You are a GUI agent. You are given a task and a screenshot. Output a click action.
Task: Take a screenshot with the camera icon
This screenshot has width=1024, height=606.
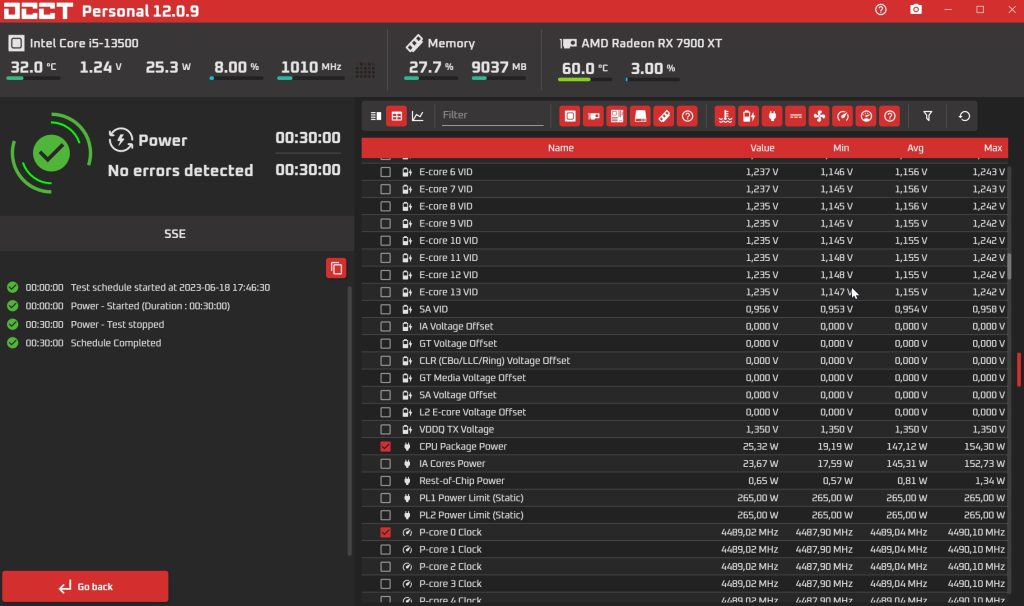[x=916, y=10]
